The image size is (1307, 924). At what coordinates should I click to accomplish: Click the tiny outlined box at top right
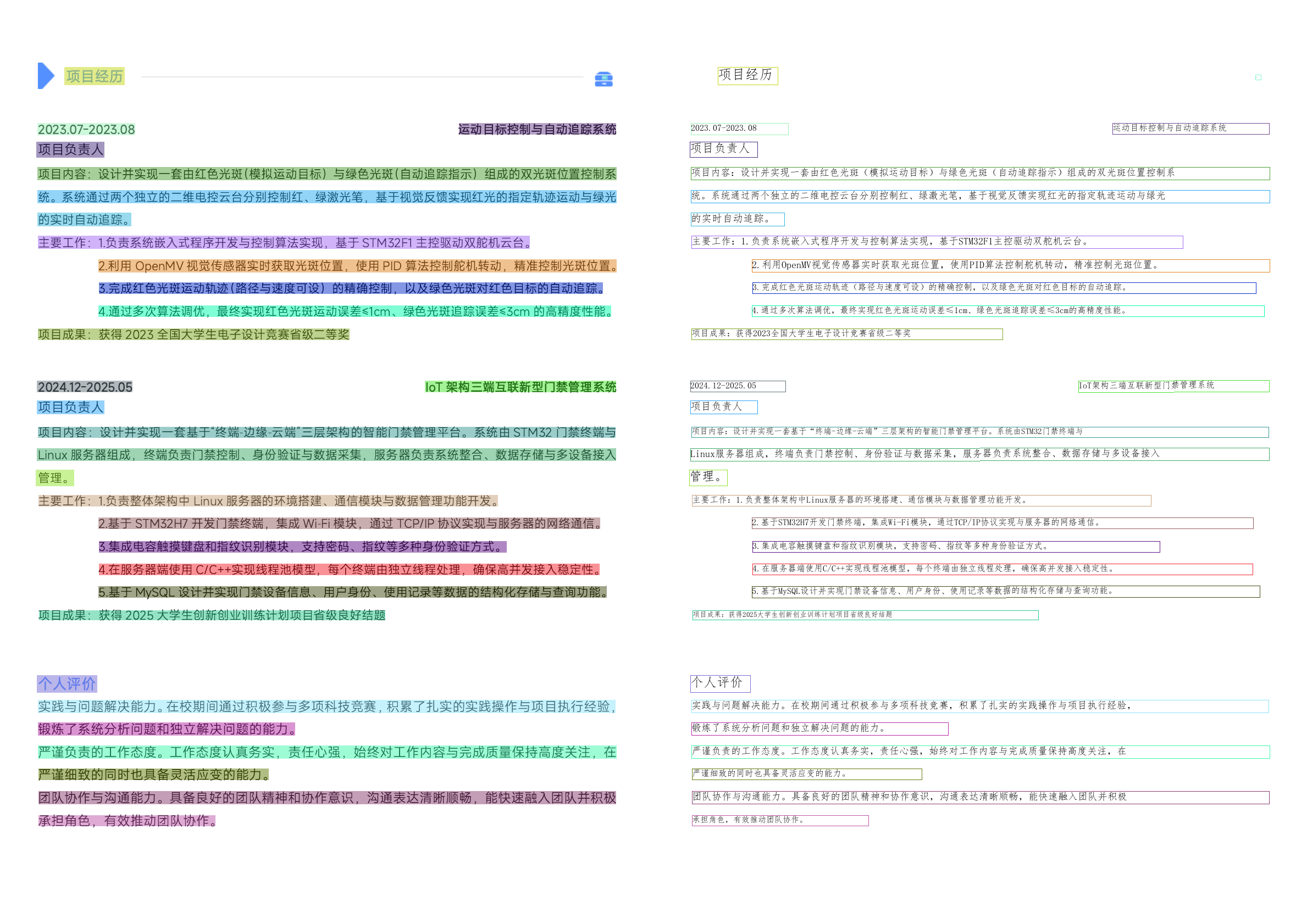tap(1258, 77)
